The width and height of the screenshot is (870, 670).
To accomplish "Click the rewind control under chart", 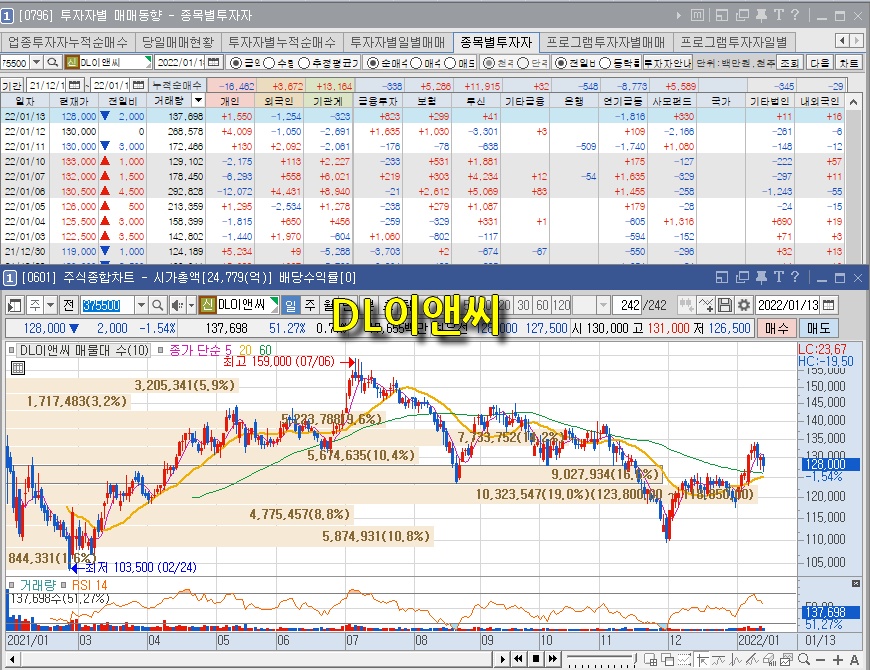I will point(519,659).
